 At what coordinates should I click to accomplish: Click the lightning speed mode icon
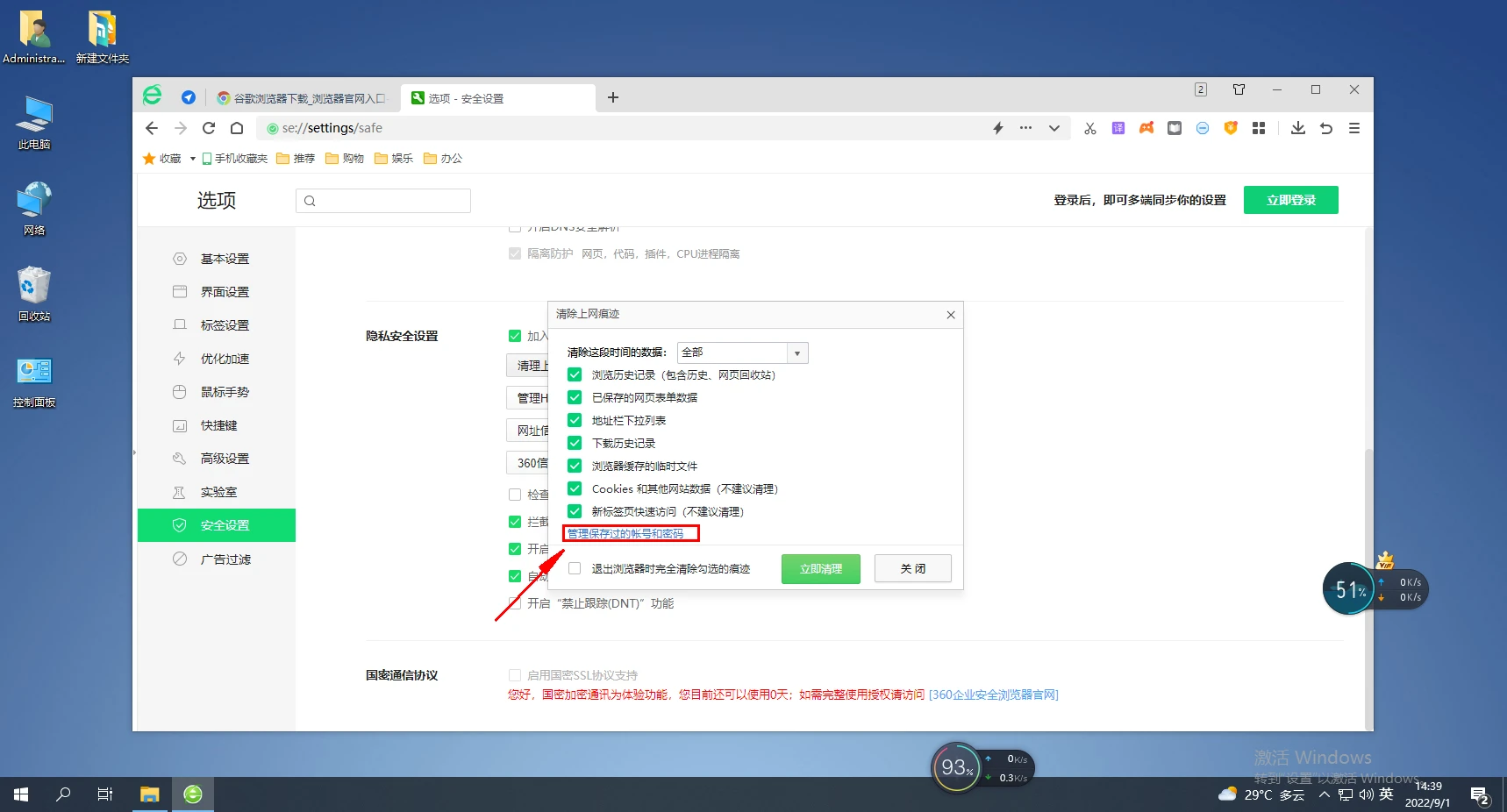(x=998, y=128)
